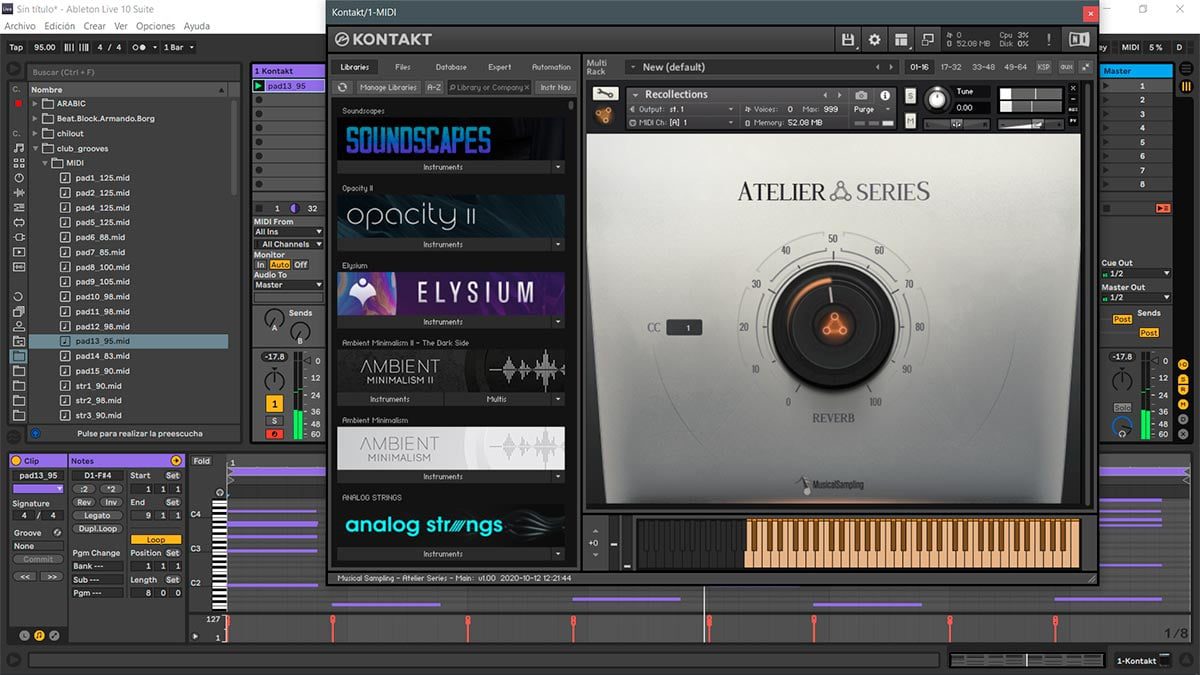
Task: Click the Ableton browser Samples icon
Action: point(19,267)
